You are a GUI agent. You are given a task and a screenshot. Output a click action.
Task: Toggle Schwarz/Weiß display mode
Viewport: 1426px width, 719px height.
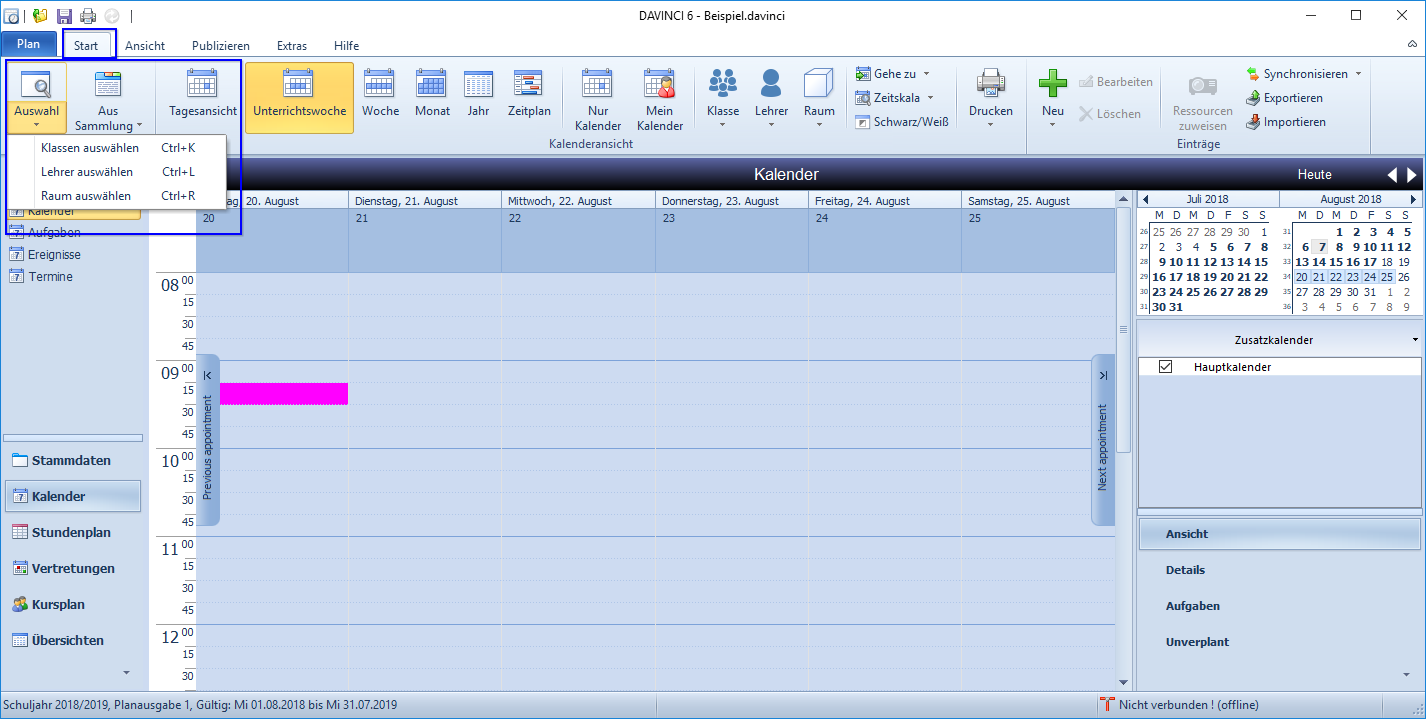coord(902,122)
